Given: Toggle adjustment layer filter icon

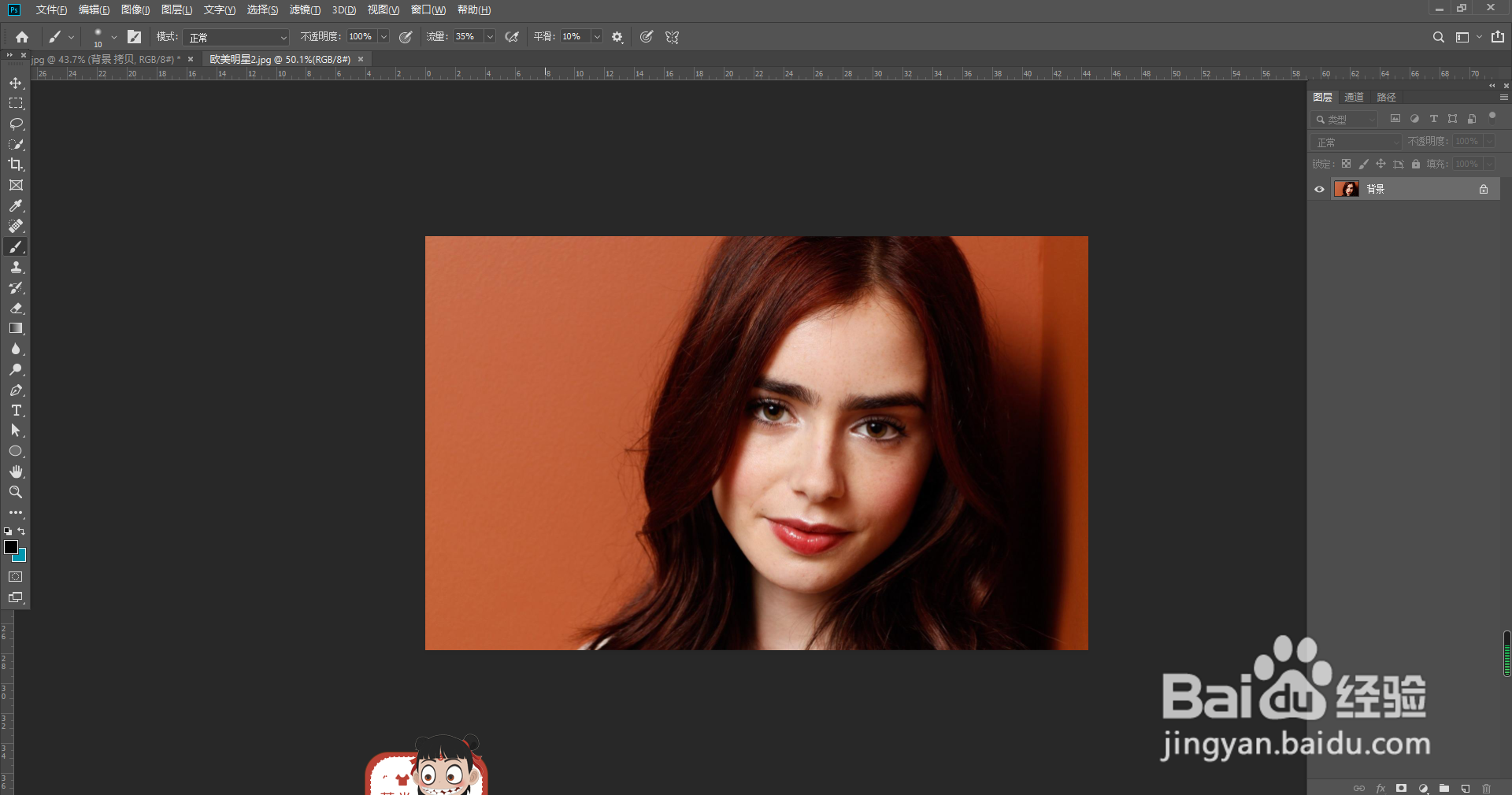Looking at the screenshot, I should [1414, 119].
